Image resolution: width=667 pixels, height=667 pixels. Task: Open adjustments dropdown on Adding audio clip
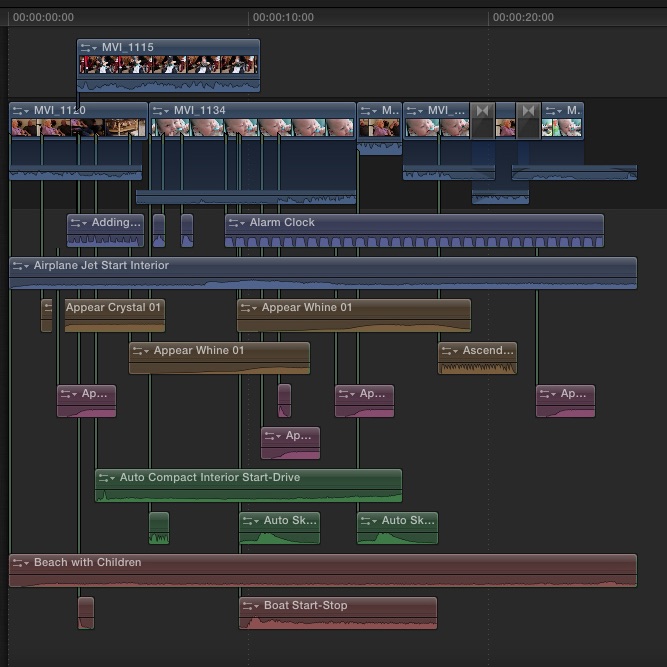point(79,223)
